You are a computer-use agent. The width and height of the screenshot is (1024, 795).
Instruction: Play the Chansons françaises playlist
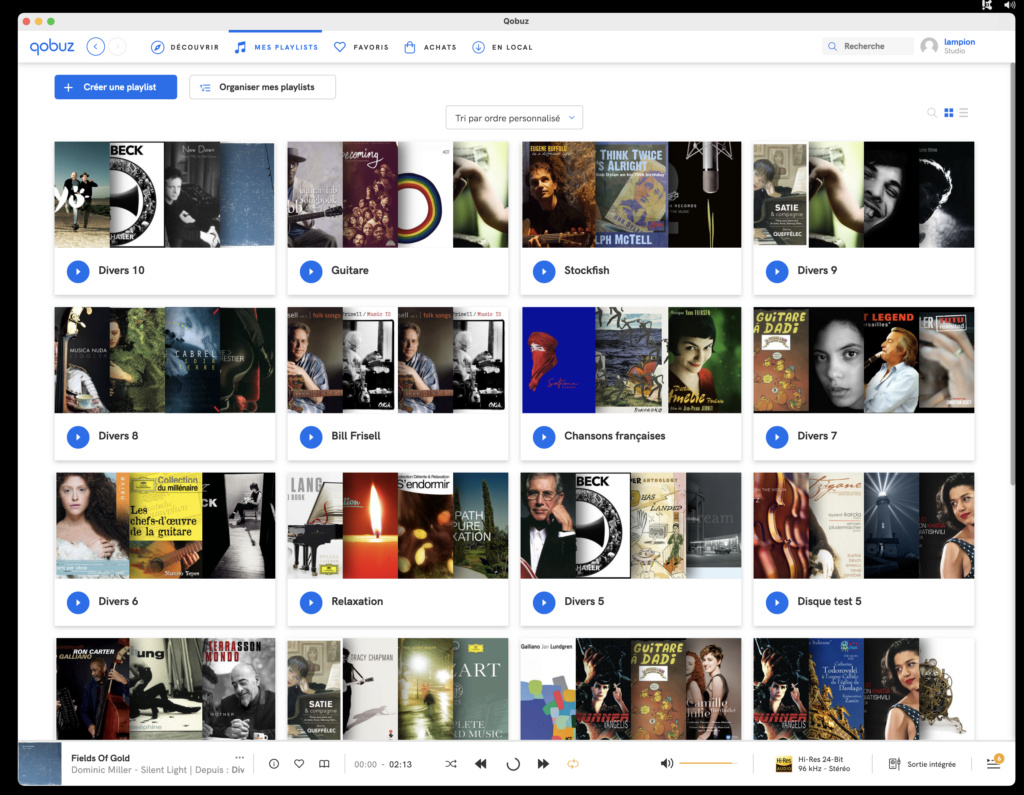tap(544, 436)
